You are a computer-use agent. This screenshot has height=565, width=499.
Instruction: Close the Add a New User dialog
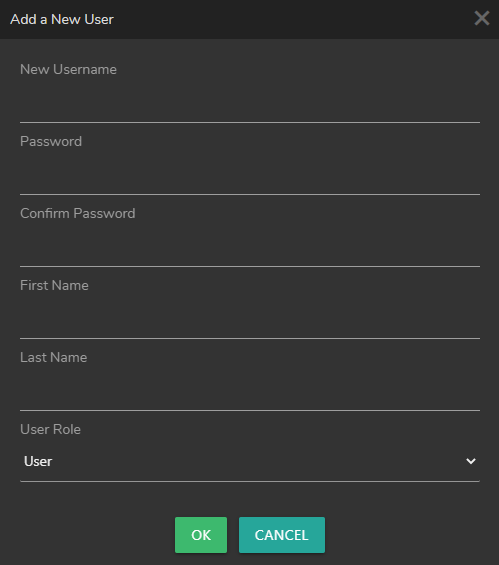pos(482,18)
